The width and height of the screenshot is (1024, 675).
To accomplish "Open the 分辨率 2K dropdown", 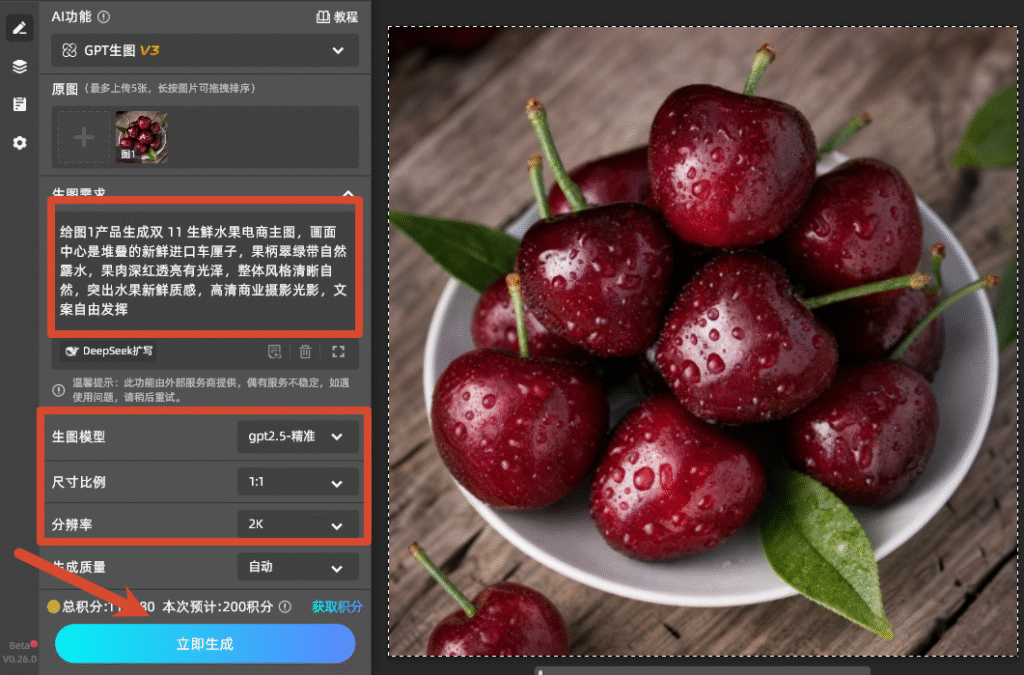I will [298, 524].
